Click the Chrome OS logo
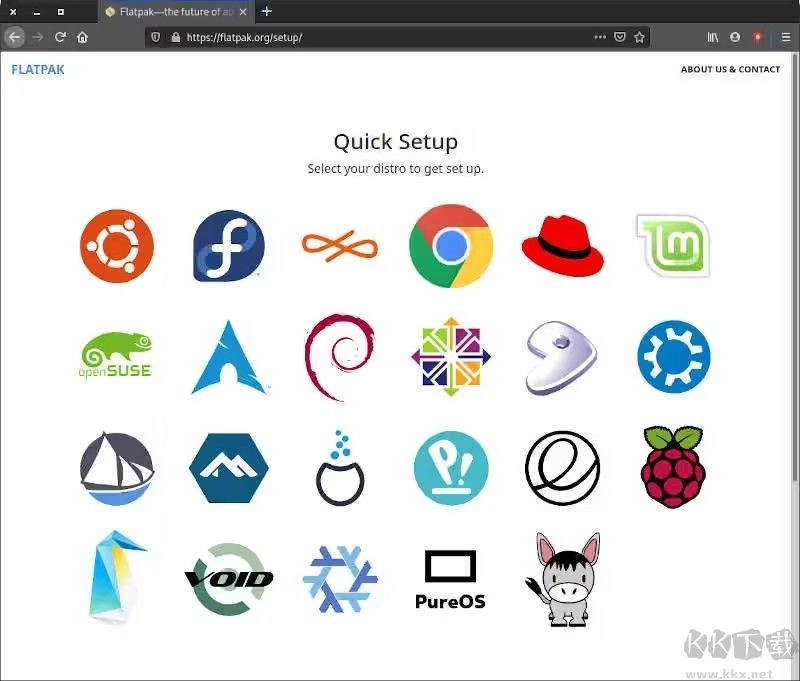Image resolution: width=800 pixels, height=681 pixels. (451, 246)
